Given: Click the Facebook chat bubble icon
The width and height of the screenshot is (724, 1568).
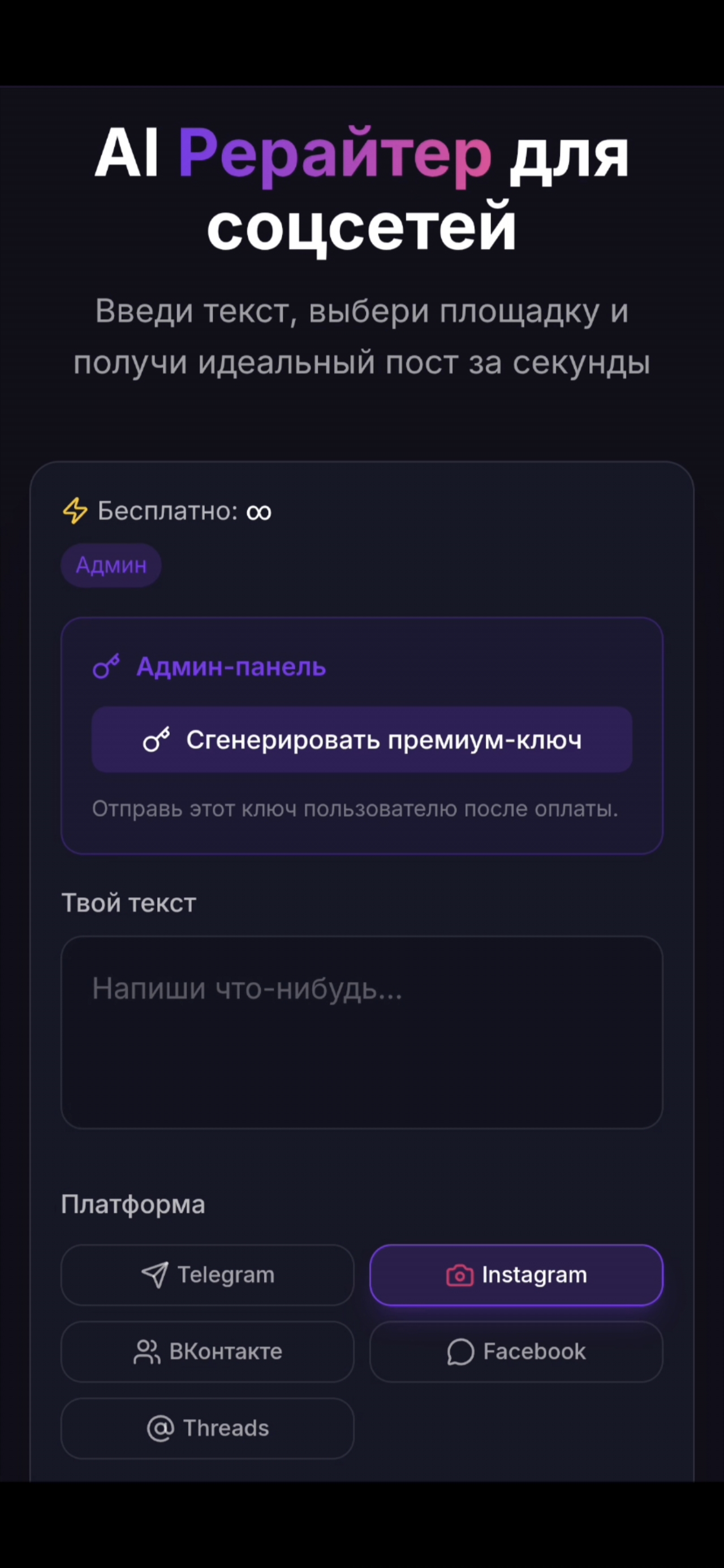Looking at the screenshot, I should click(460, 1352).
